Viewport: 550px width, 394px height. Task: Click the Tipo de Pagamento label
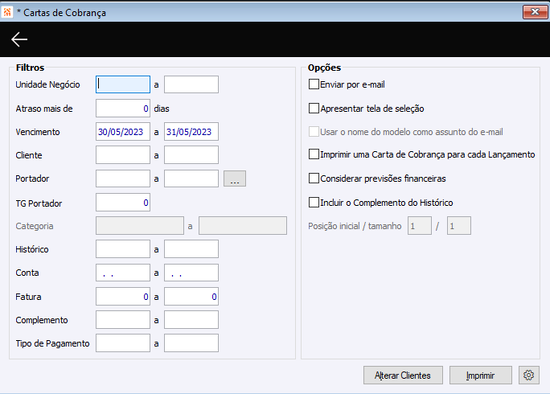52,343
